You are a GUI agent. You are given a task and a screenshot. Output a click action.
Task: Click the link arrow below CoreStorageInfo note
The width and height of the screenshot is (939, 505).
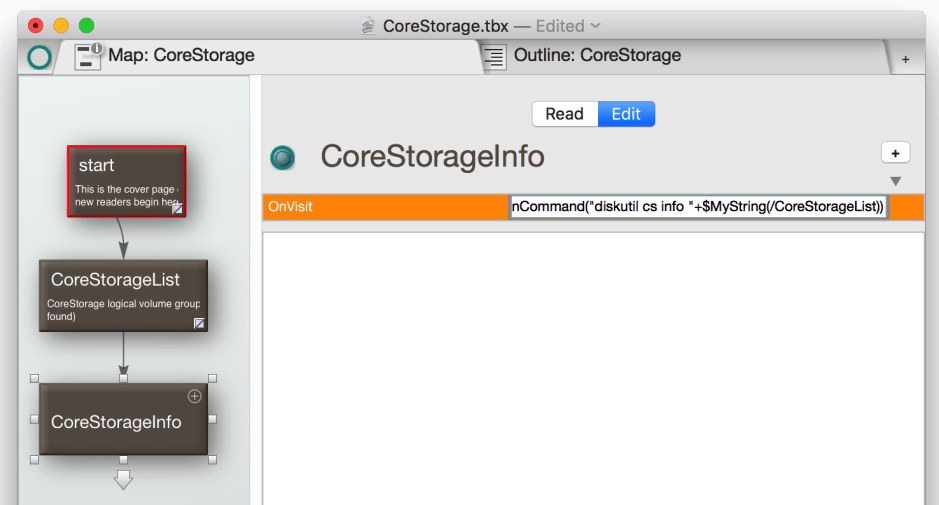point(123,480)
